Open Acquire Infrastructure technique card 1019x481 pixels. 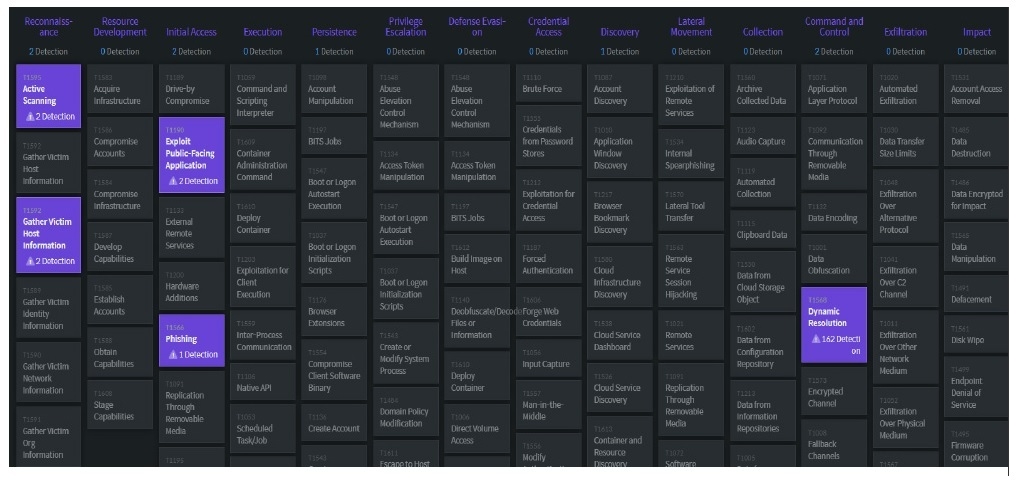120,93
